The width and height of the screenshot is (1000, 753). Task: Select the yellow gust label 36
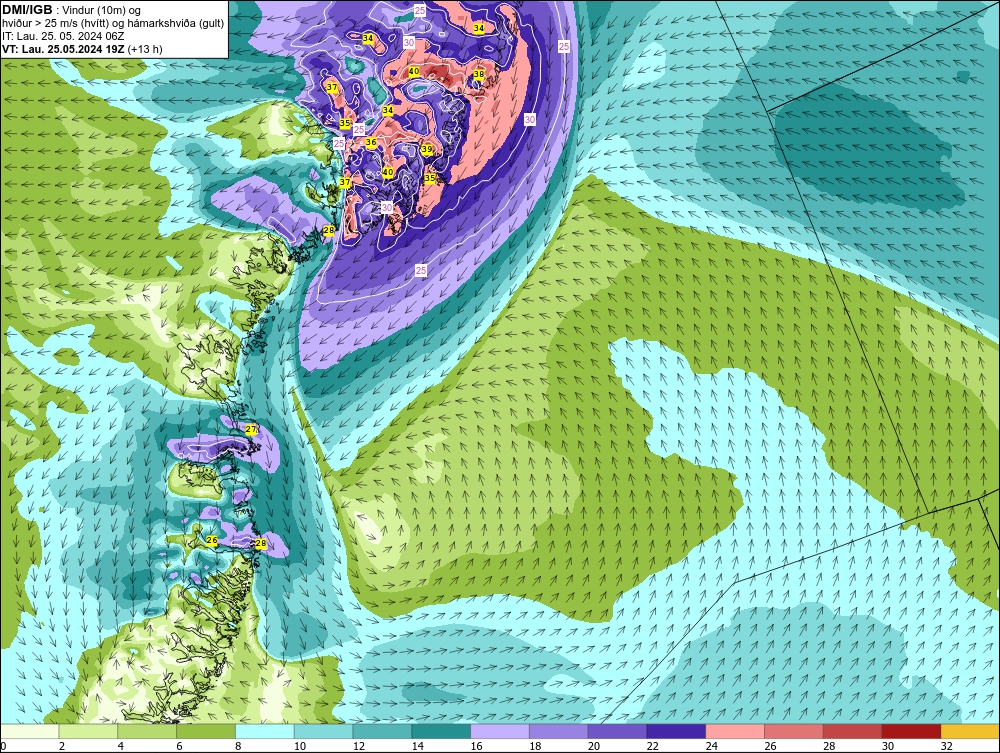tap(371, 143)
